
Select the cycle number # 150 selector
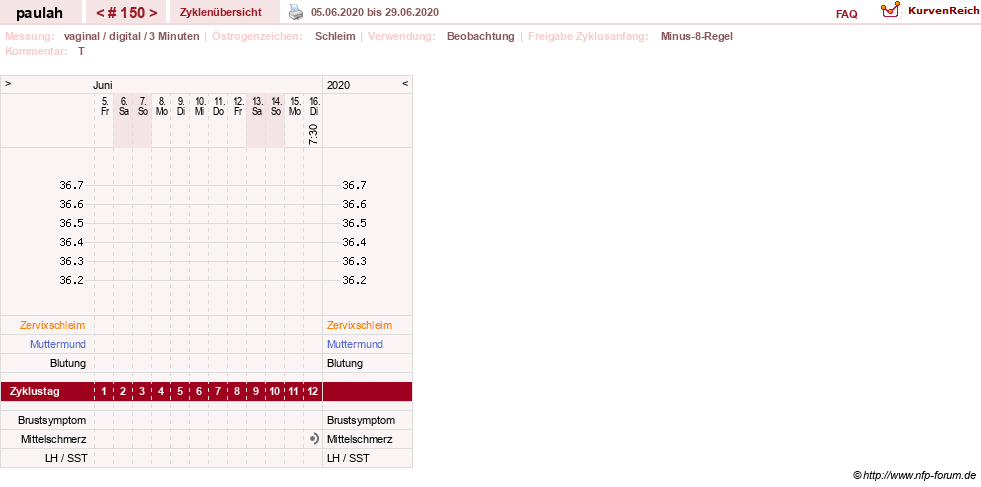(x=126, y=12)
